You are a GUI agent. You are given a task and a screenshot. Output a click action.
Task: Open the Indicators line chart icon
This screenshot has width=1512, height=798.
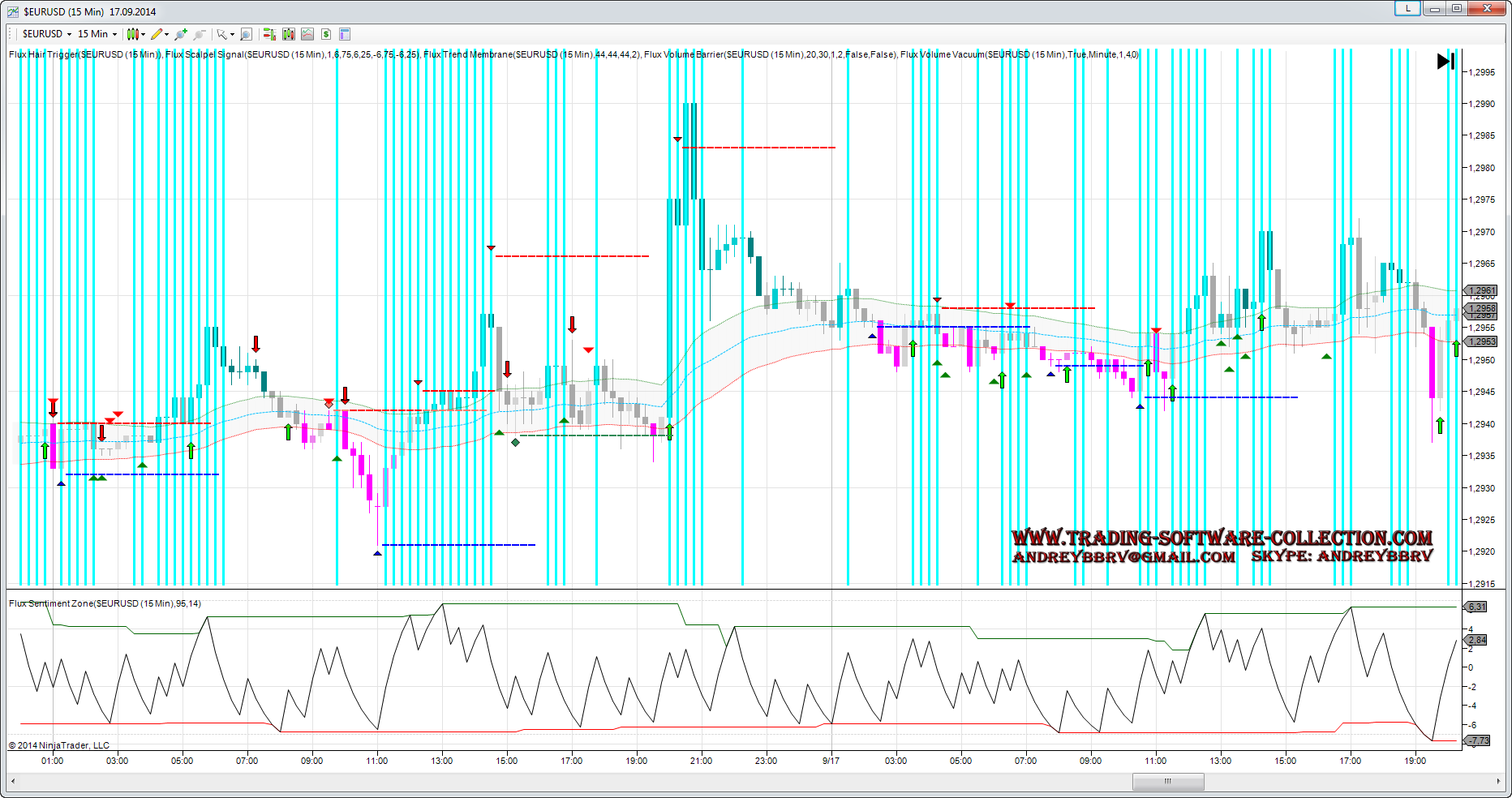(x=307, y=34)
